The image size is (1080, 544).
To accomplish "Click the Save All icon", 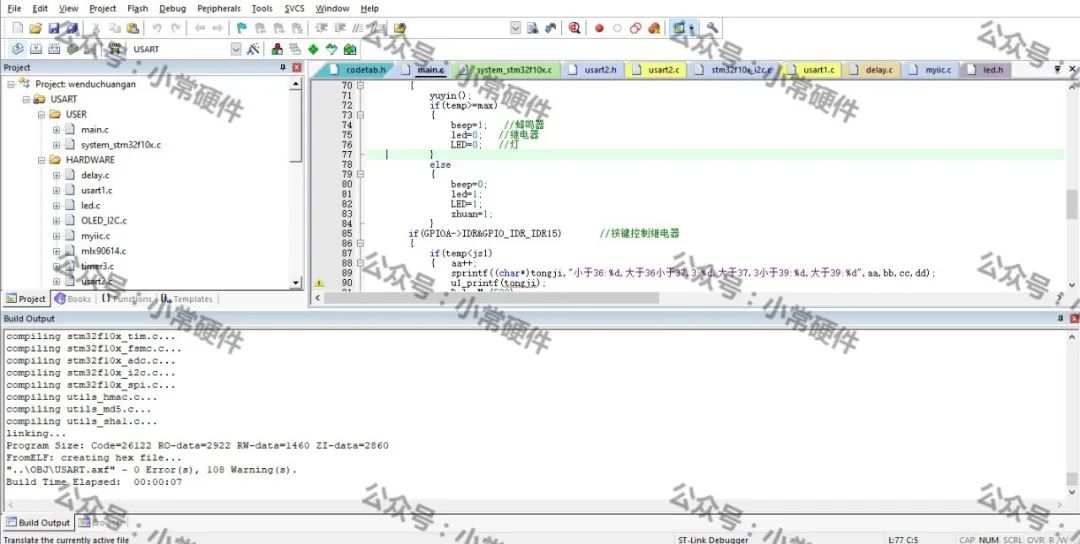I will (x=71, y=28).
